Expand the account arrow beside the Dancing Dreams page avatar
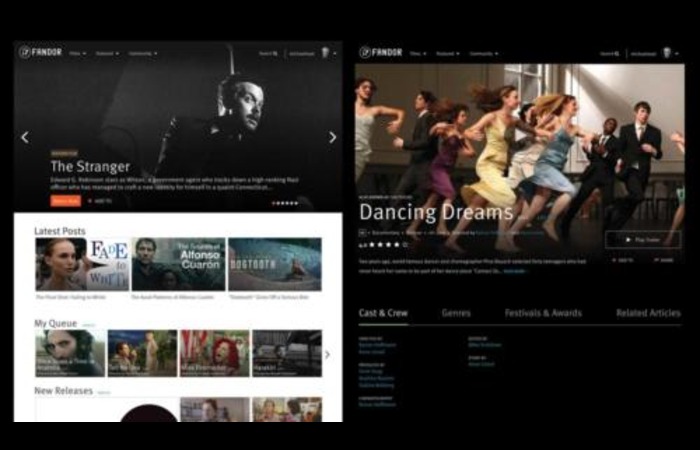The width and height of the screenshot is (700, 450). (677, 54)
